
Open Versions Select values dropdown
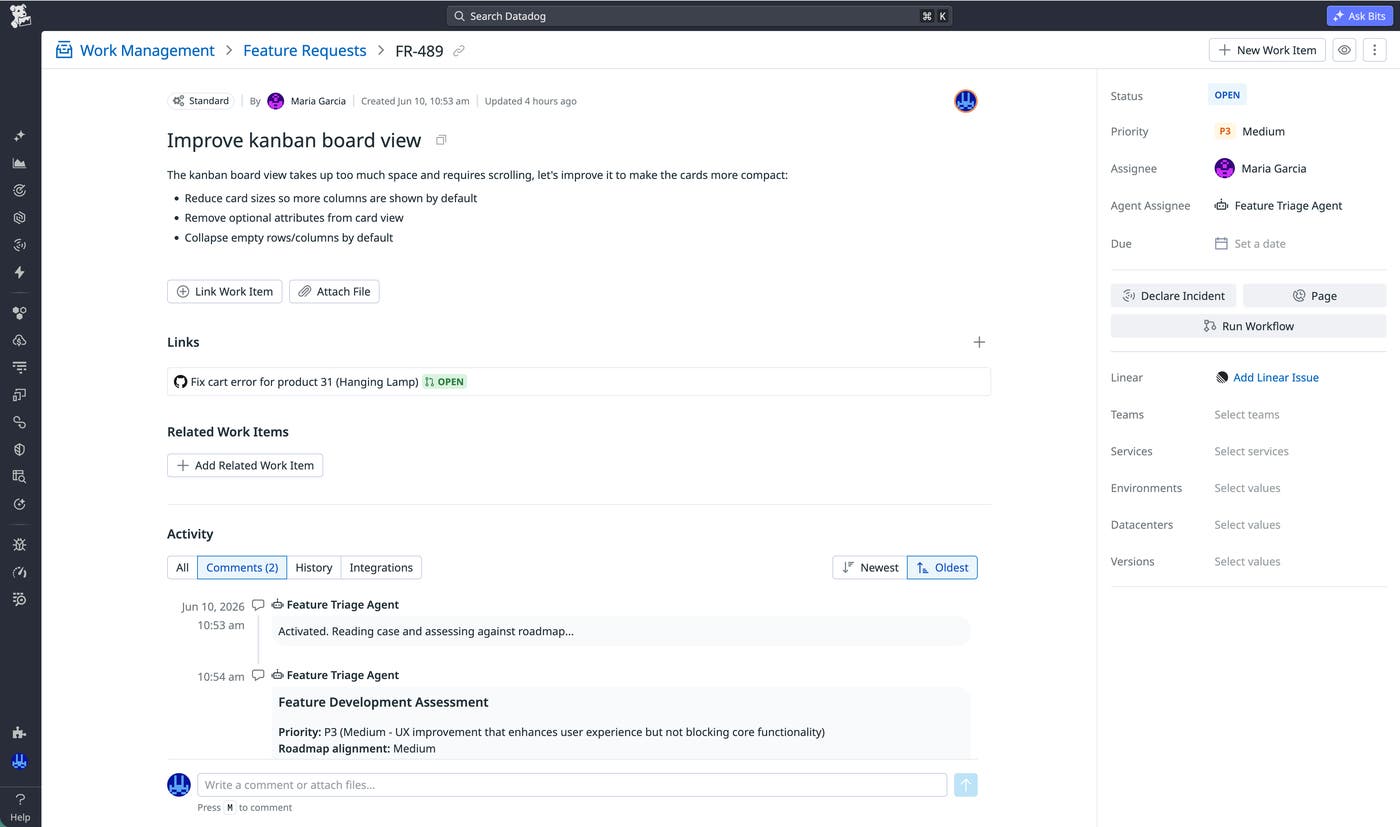click(1247, 561)
